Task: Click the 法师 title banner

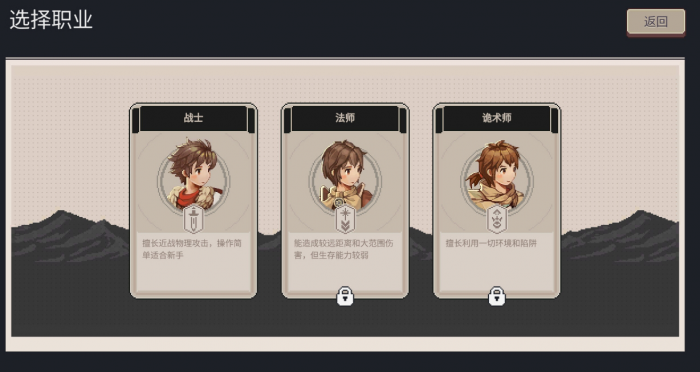Action: [345, 118]
